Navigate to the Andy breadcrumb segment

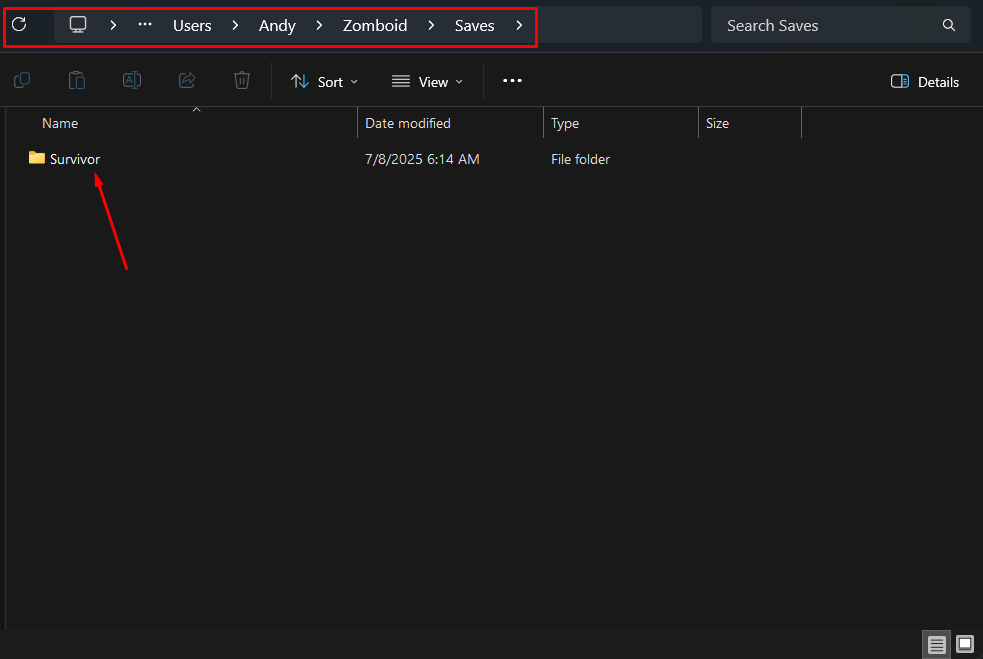click(277, 26)
